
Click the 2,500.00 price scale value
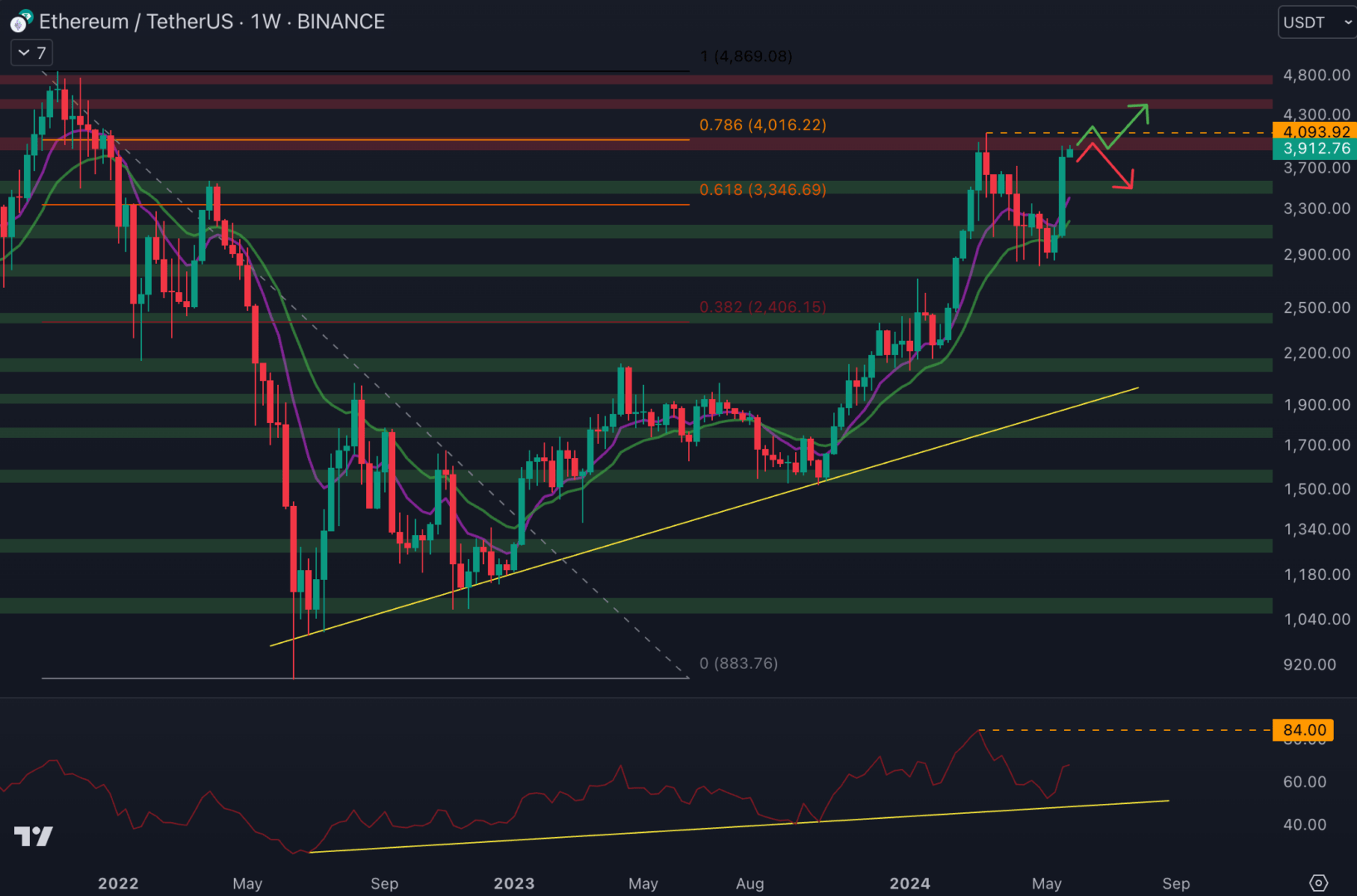1316,307
